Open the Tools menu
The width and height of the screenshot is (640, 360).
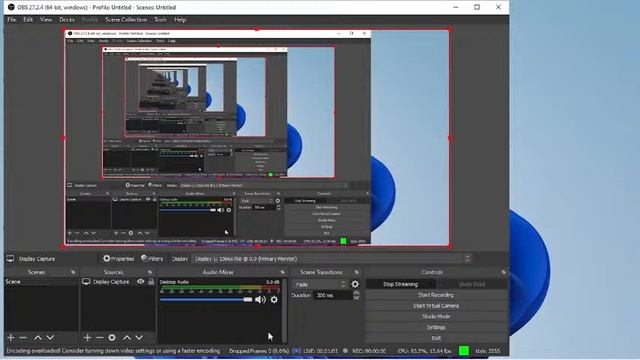point(160,20)
